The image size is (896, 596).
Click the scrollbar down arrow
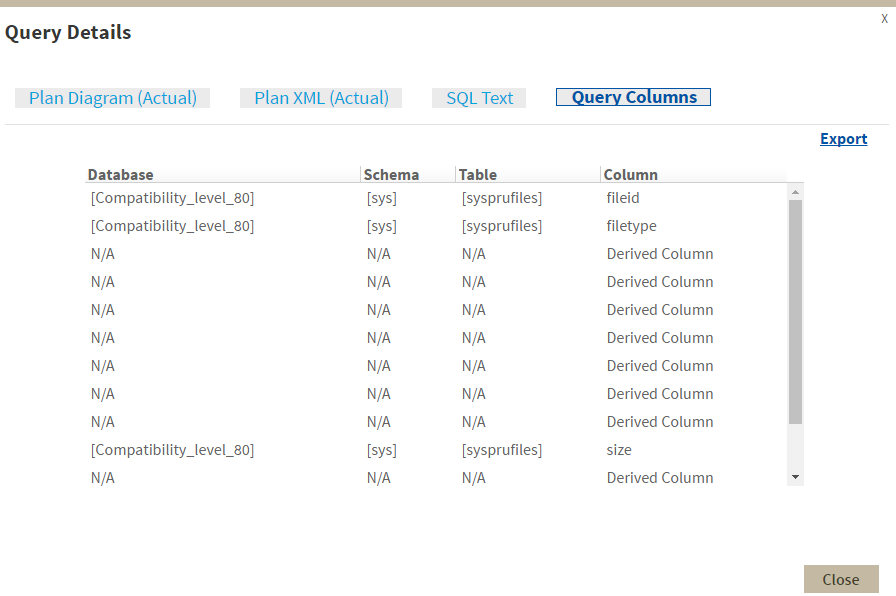(x=796, y=477)
